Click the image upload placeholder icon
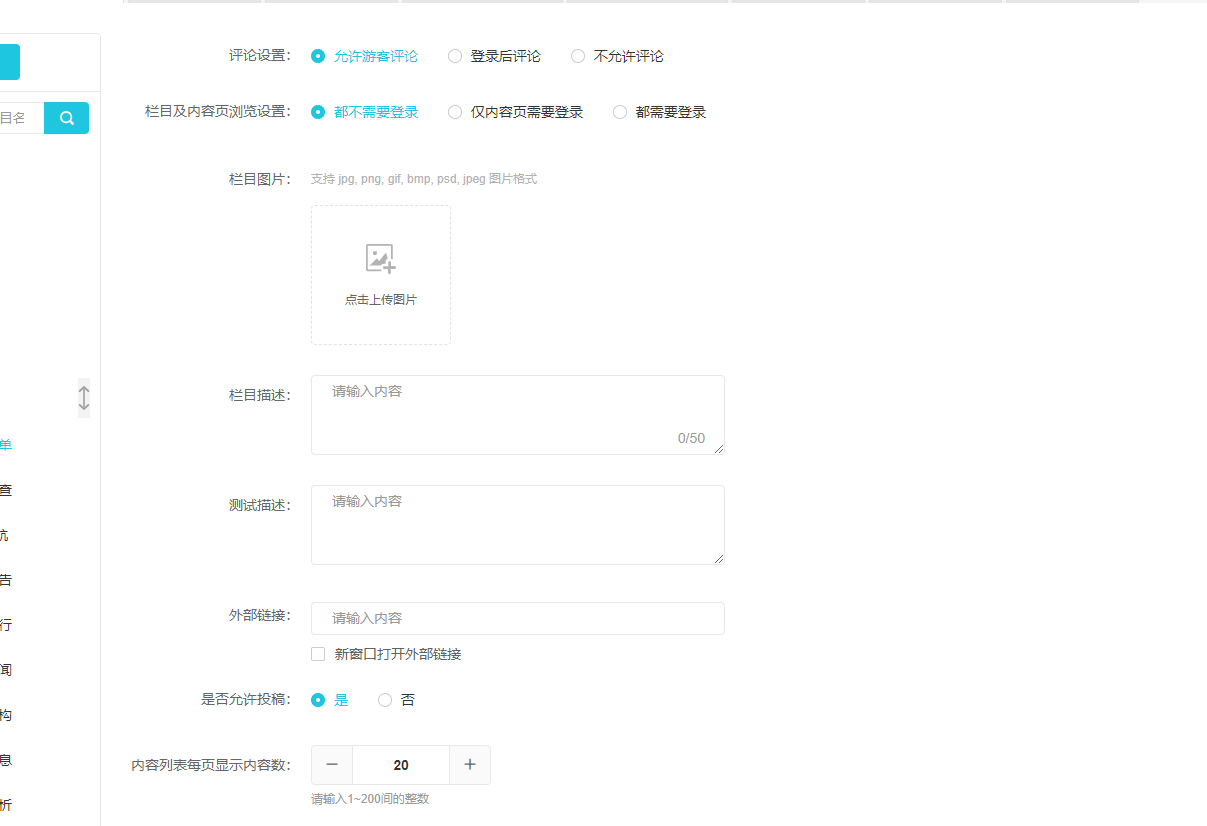Image resolution: width=1207 pixels, height=826 pixels. pyautogui.click(x=380, y=258)
